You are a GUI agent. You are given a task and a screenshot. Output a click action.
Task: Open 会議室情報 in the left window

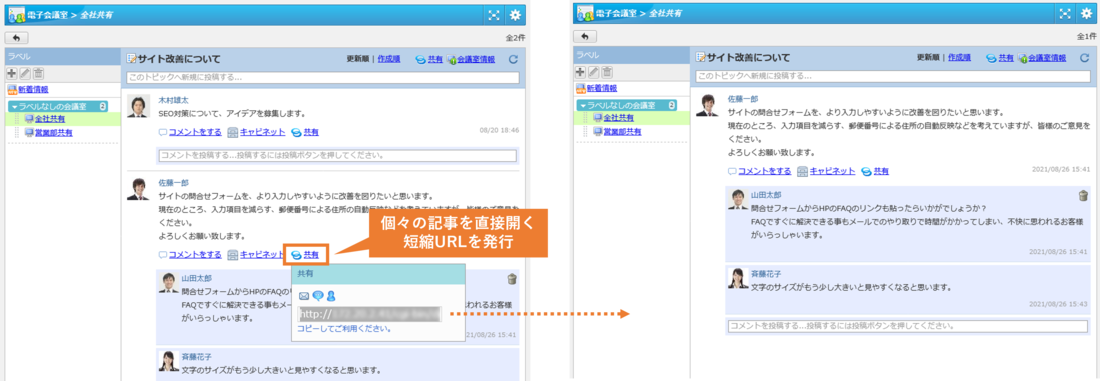(476, 60)
